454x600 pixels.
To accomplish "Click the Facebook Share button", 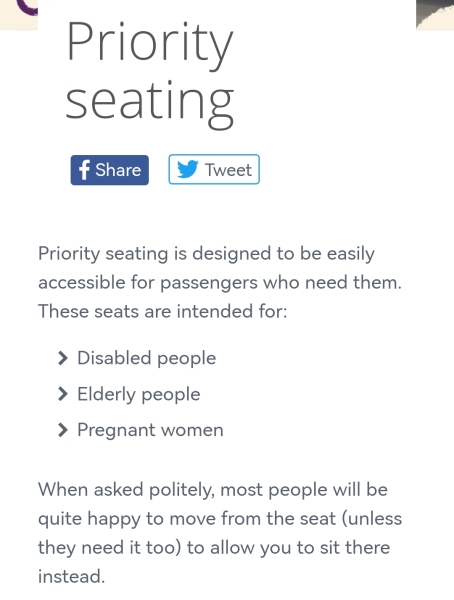I will point(109,170).
